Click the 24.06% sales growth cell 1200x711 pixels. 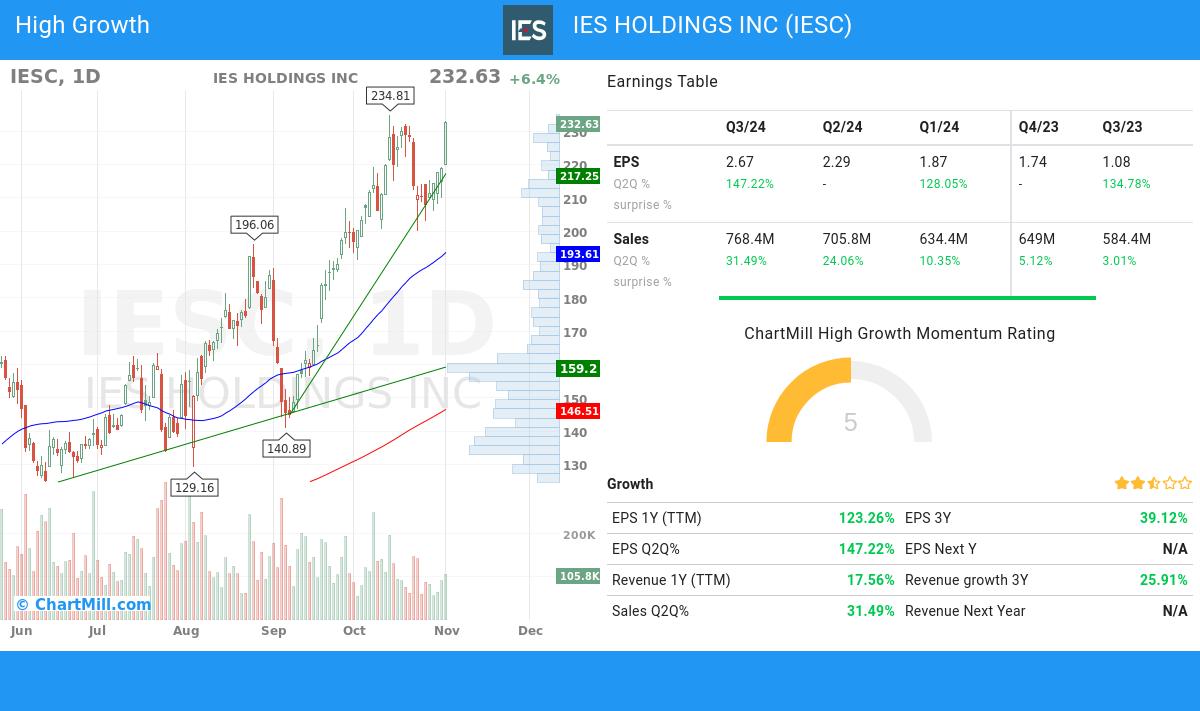(x=843, y=261)
